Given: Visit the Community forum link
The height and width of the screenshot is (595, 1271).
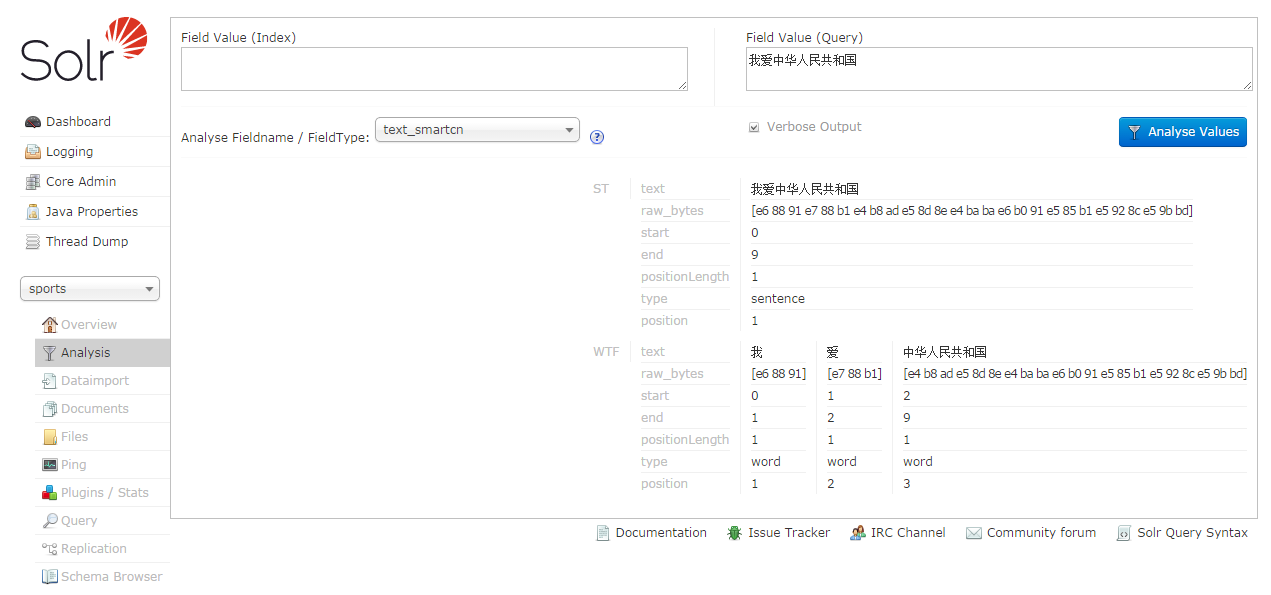Looking at the screenshot, I should (1041, 533).
